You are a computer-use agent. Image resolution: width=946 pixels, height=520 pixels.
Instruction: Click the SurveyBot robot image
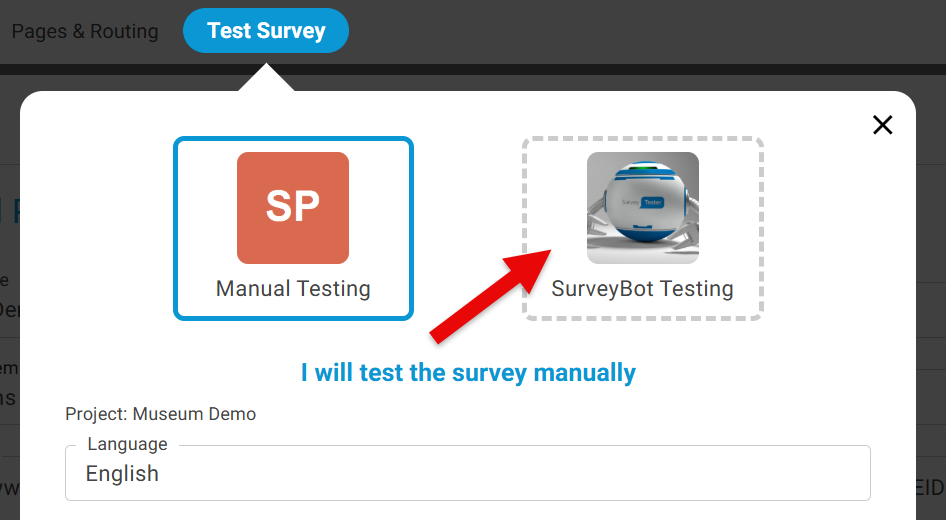click(642, 207)
